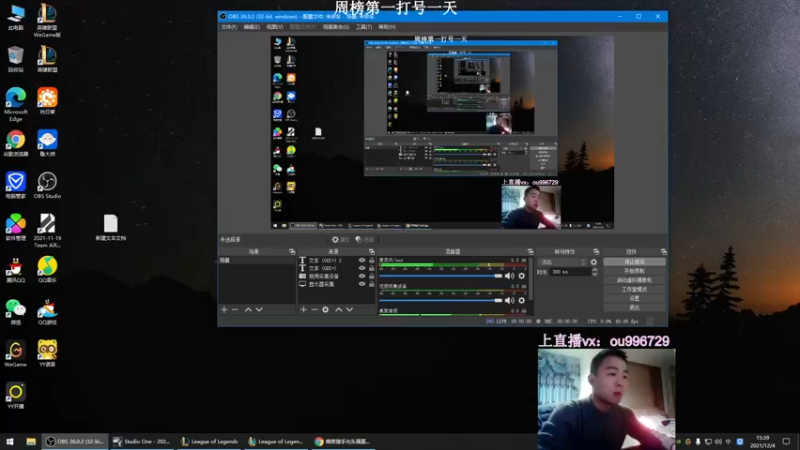Screen dimensions: 800x450
Task: Click the Studio Mode button
Action: click(634, 289)
